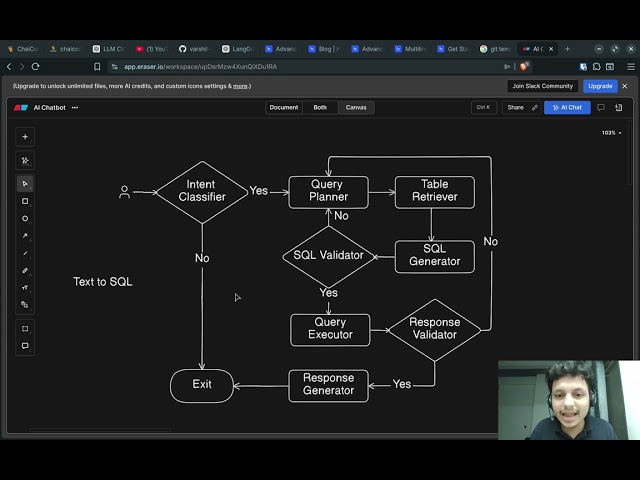Select the circle shape tool
This screenshot has height=480, width=640.
click(25, 219)
